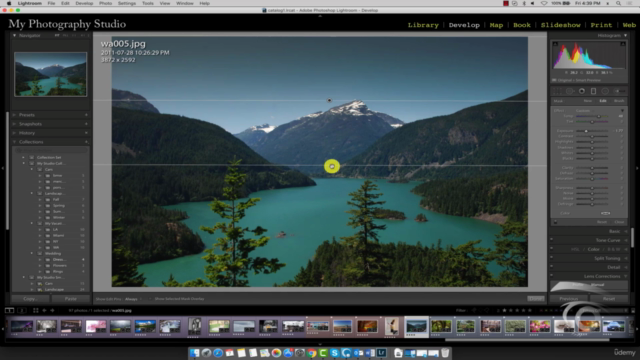Click Mask New option

tap(588, 101)
